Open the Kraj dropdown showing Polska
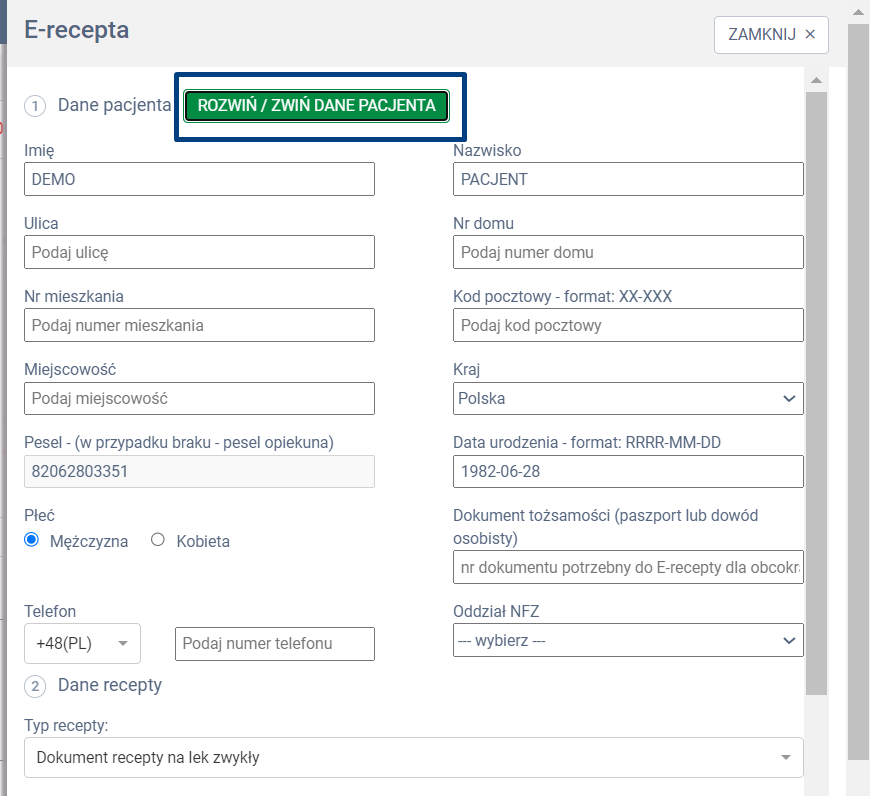 tap(628, 398)
